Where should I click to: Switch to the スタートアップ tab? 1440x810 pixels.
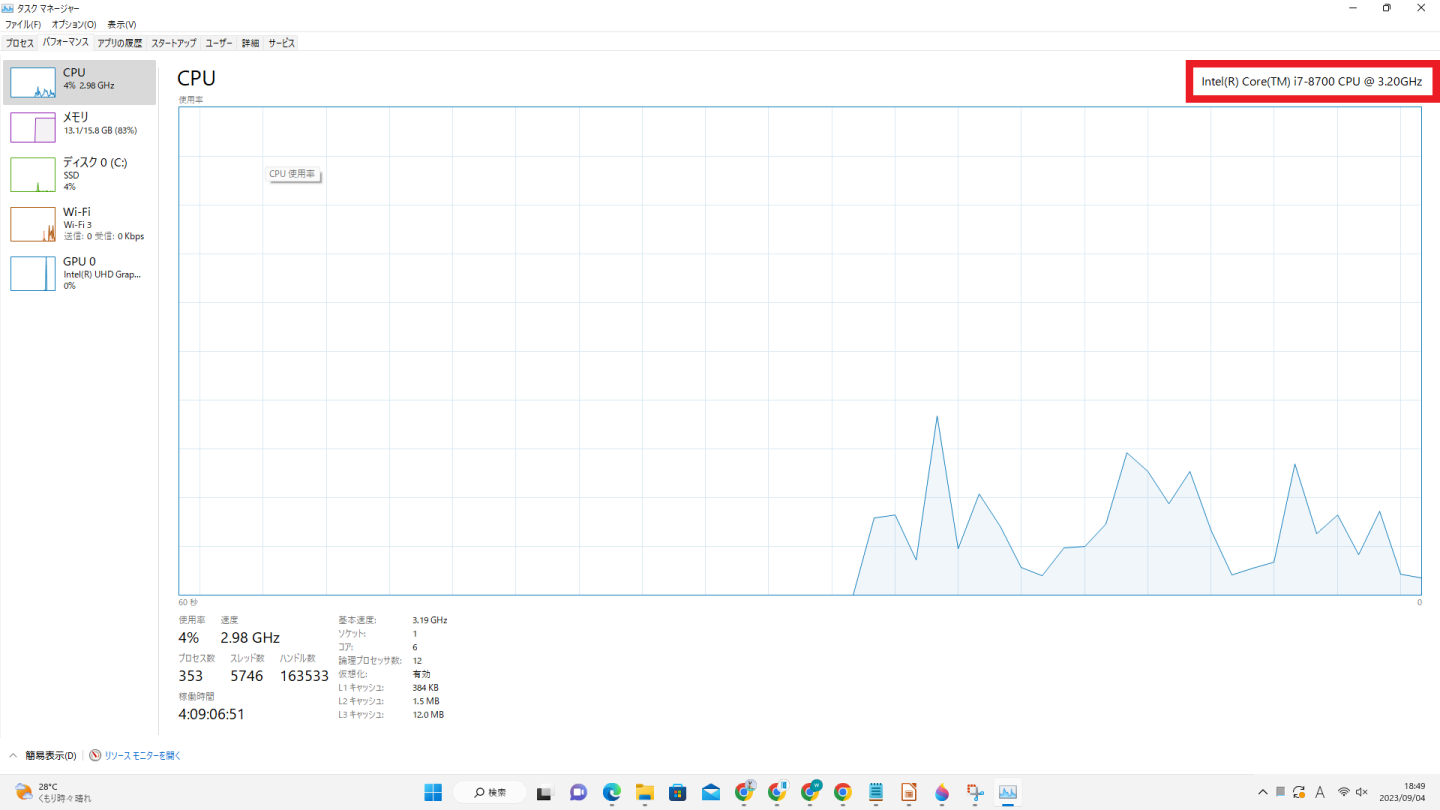[173, 43]
